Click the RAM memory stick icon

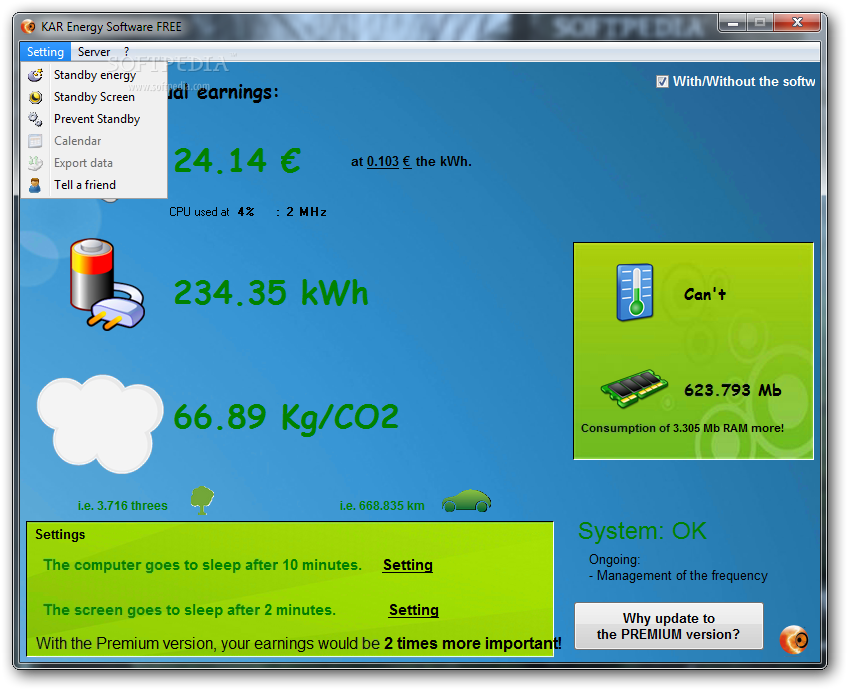click(x=634, y=388)
